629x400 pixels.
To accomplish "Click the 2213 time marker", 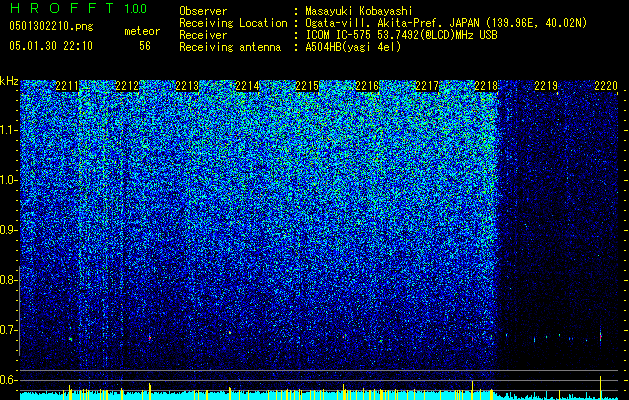I will click(187, 86).
